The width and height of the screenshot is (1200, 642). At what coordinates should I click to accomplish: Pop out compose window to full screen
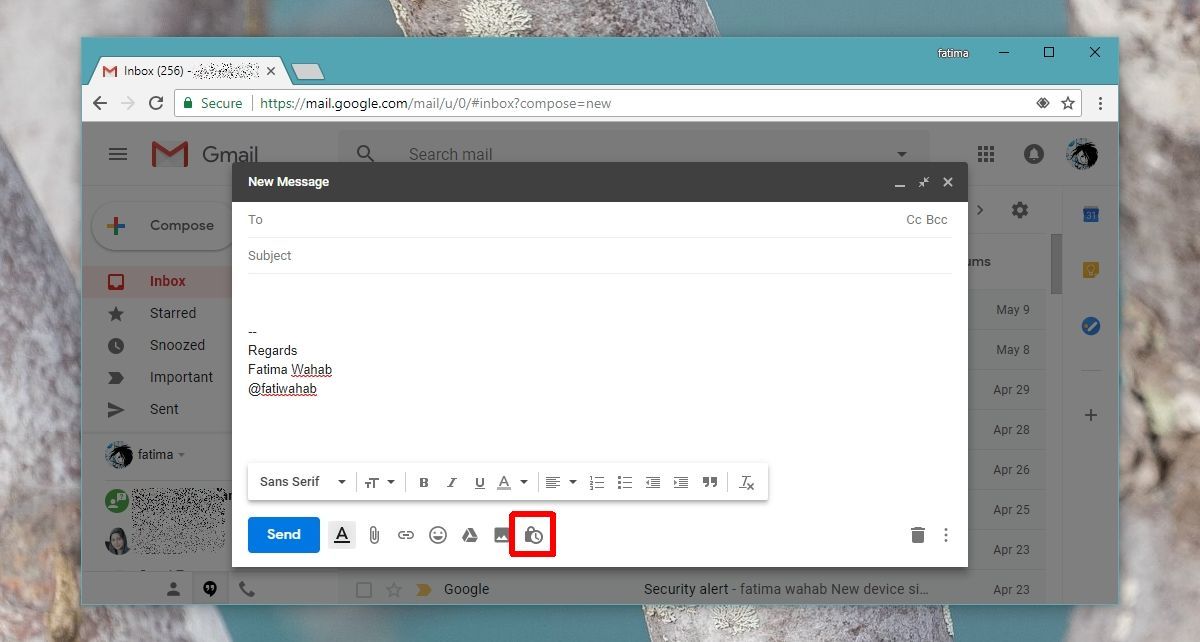(924, 182)
